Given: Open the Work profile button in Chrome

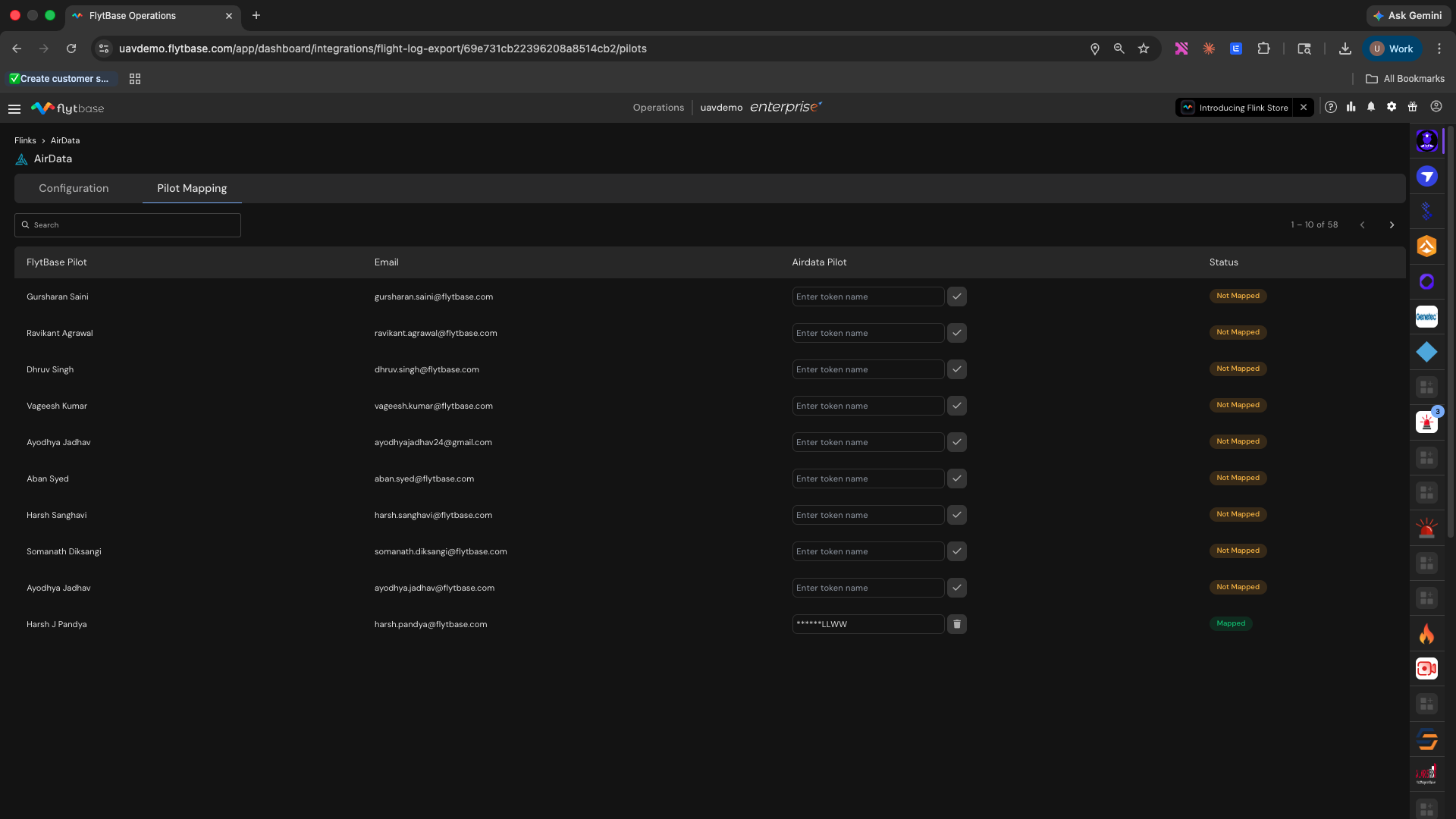Looking at the screenshot, I should coord(1392,49).
